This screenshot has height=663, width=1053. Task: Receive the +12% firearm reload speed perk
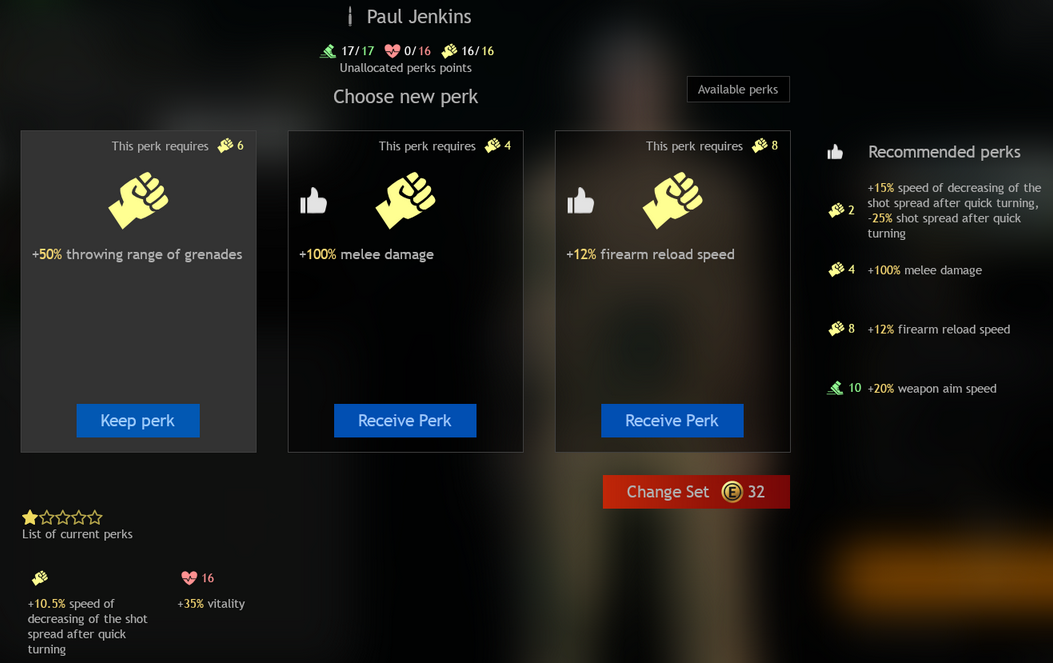[672, 421]
